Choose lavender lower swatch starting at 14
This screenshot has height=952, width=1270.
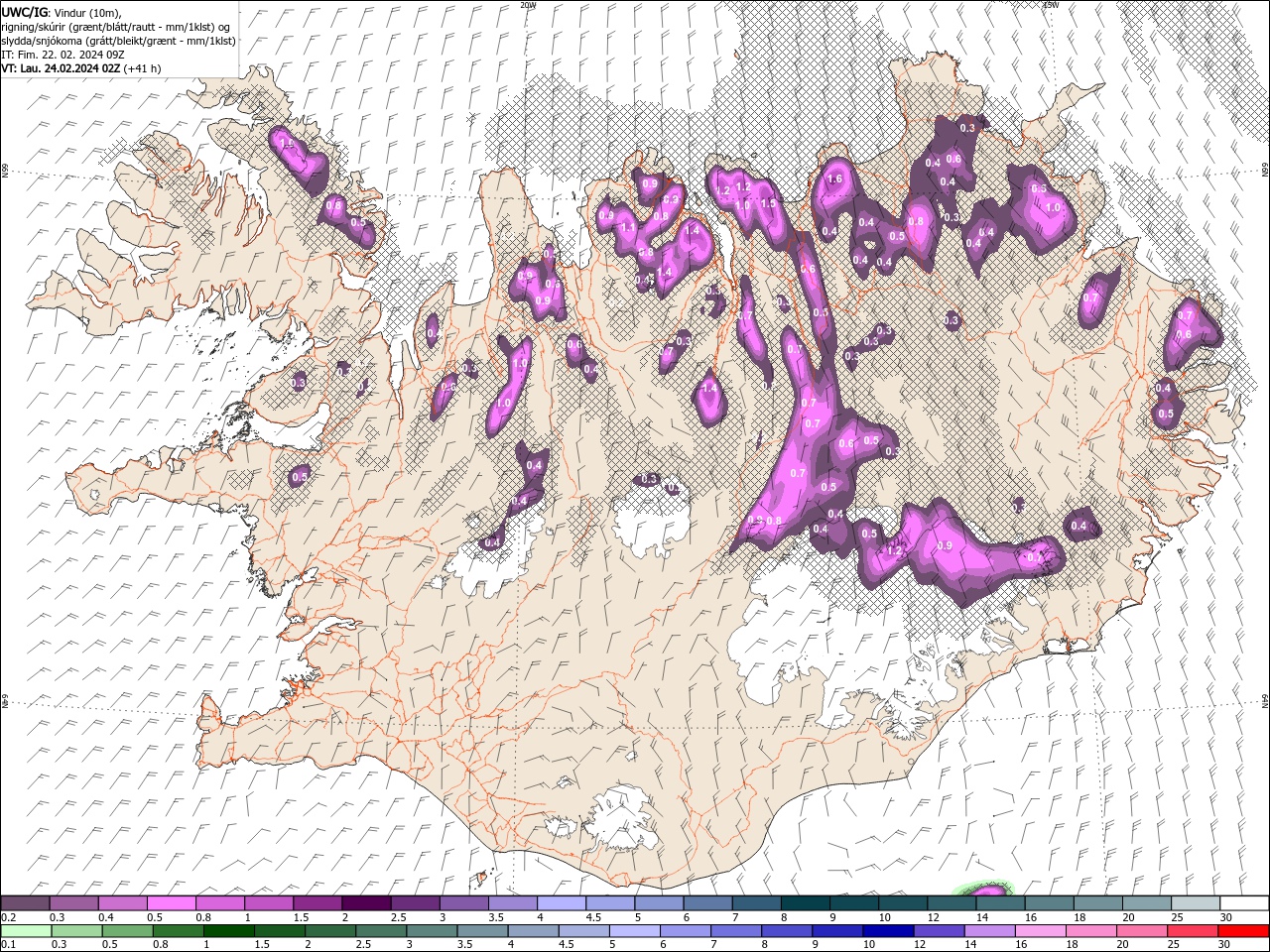[990, 931]
